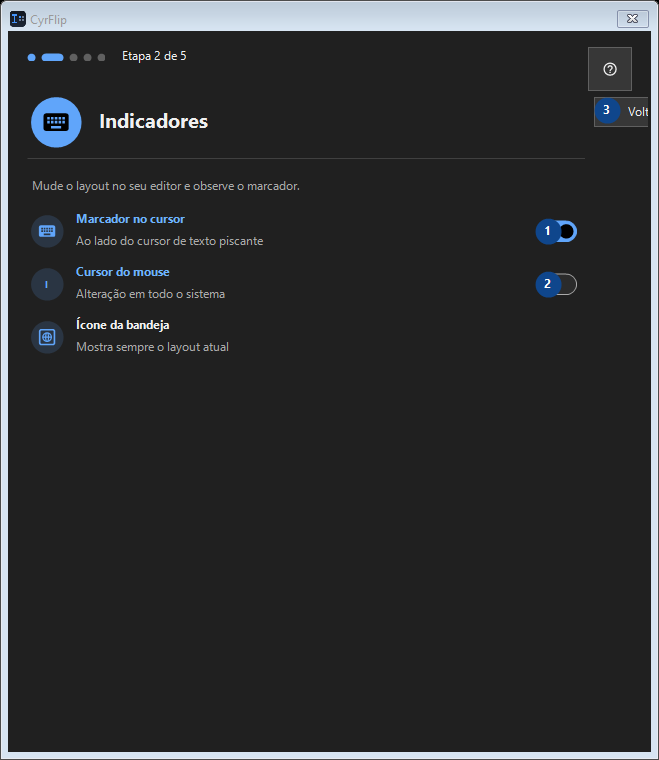Click the active second step progress pill
The width and height of the screenshot is (659, 760).
pos(52,57)
